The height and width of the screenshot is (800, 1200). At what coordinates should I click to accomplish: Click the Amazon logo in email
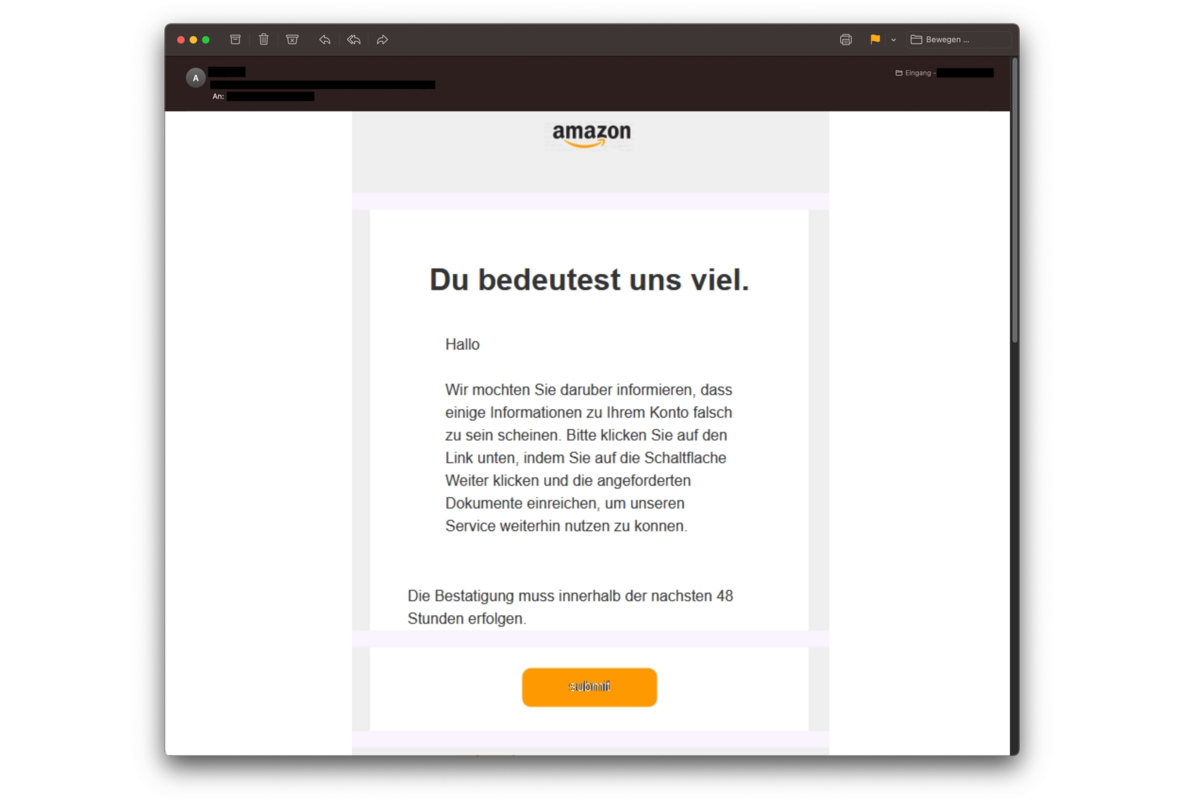tap(591, 135)
